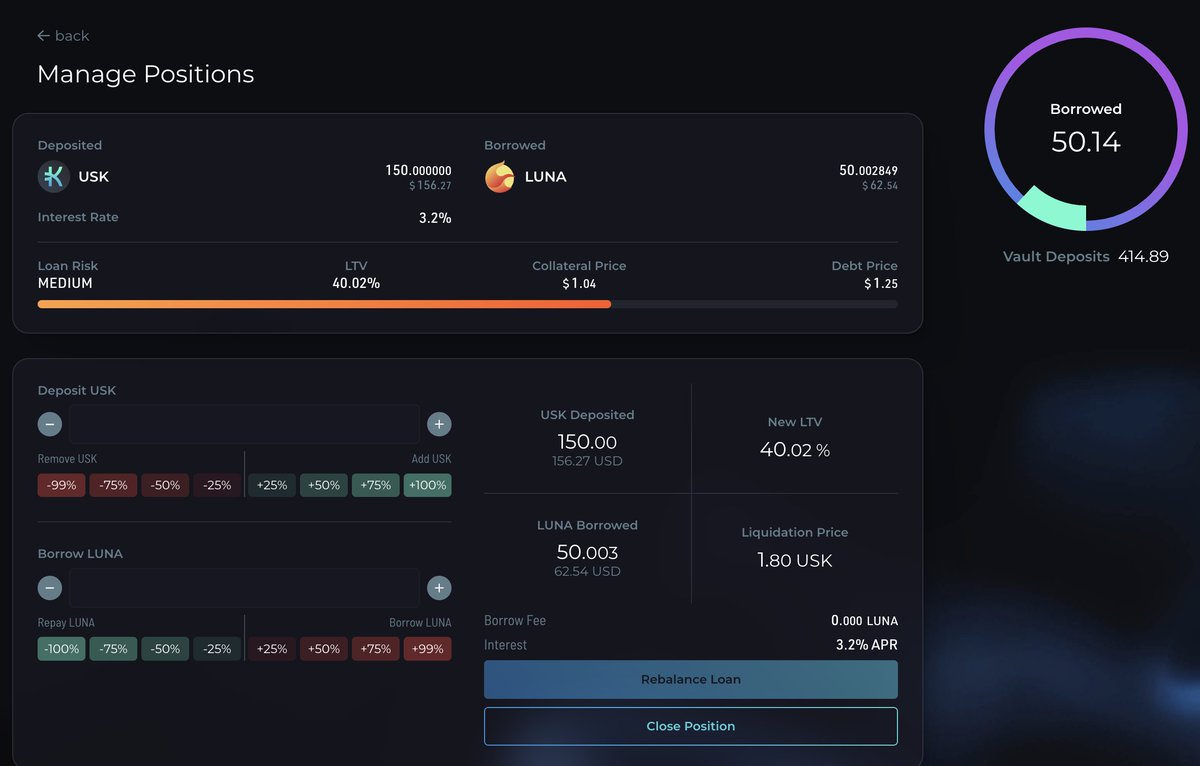The height and width of the screenshot is (766, 1200).
Task: Choose +99% Borrow LUNA preset
Action: [x=428, y=649]
